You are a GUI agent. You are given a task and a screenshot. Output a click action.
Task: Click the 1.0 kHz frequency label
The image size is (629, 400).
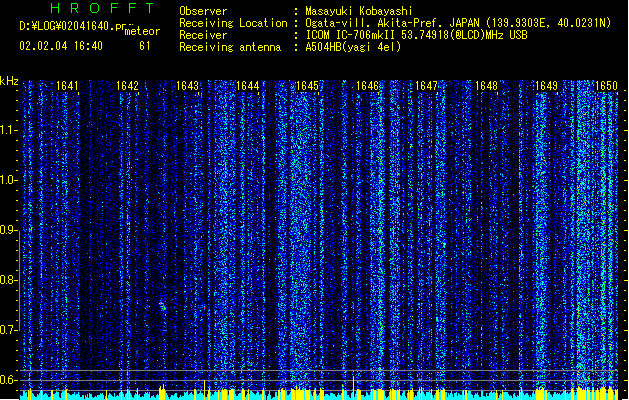8,180
